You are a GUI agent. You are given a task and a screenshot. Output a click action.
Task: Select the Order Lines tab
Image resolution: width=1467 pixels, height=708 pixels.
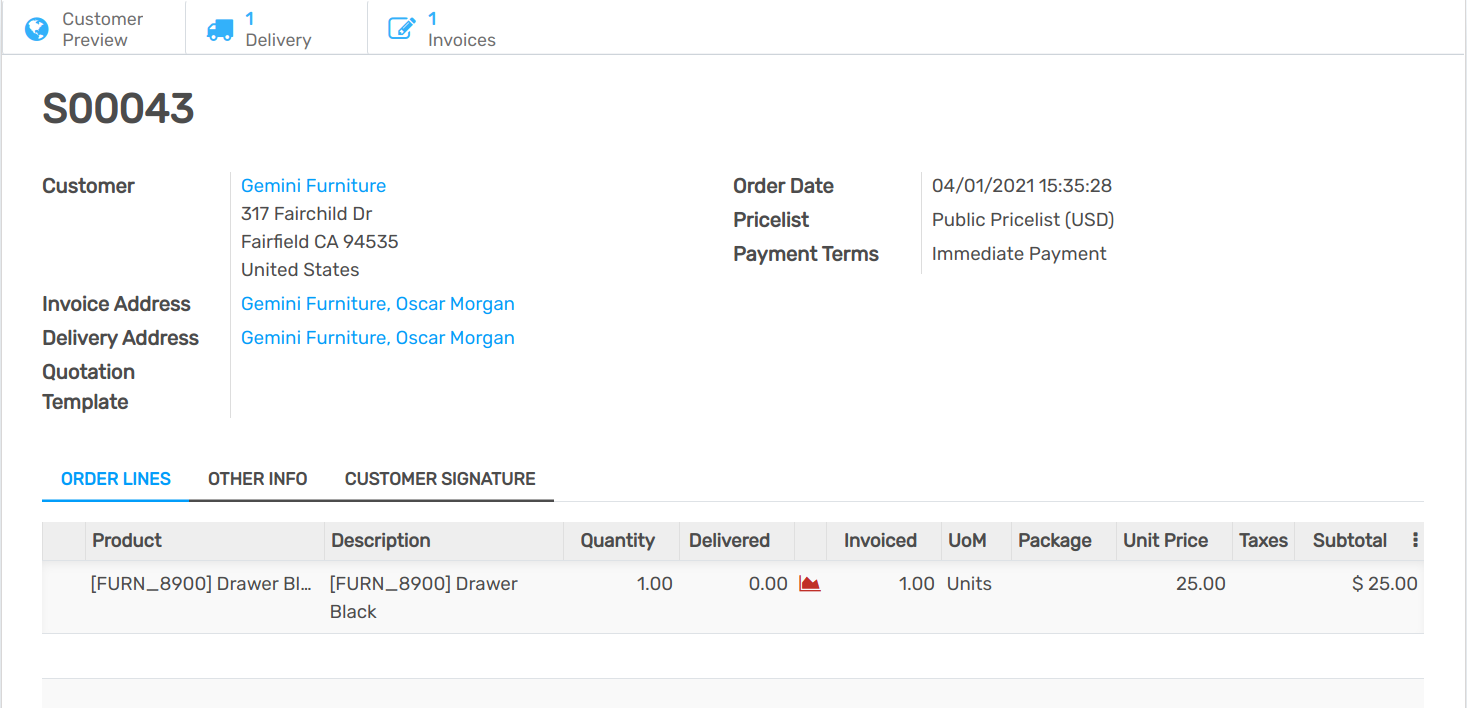116,479
